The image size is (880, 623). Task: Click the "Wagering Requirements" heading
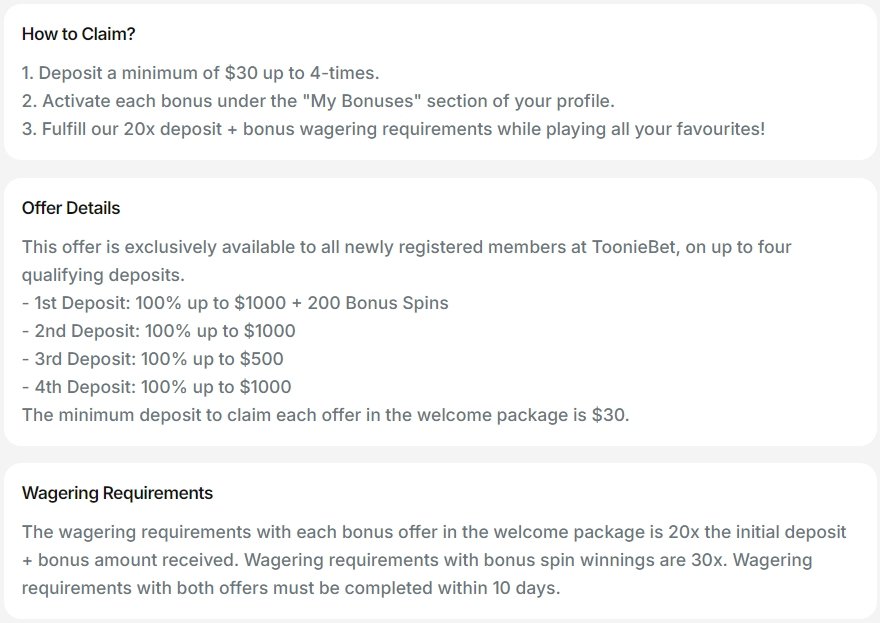[x=117, y=493]
